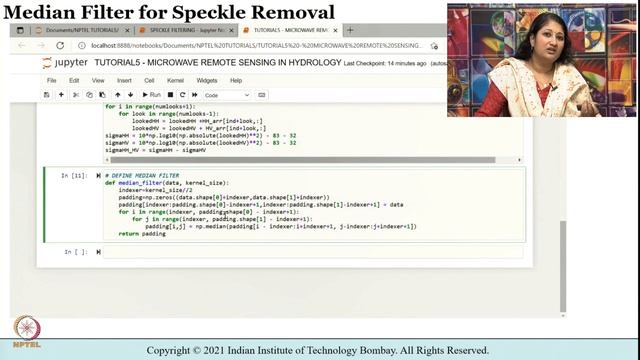Run the selected cell
The height and width of the screenshot is (360, 640).
(151, 95)
